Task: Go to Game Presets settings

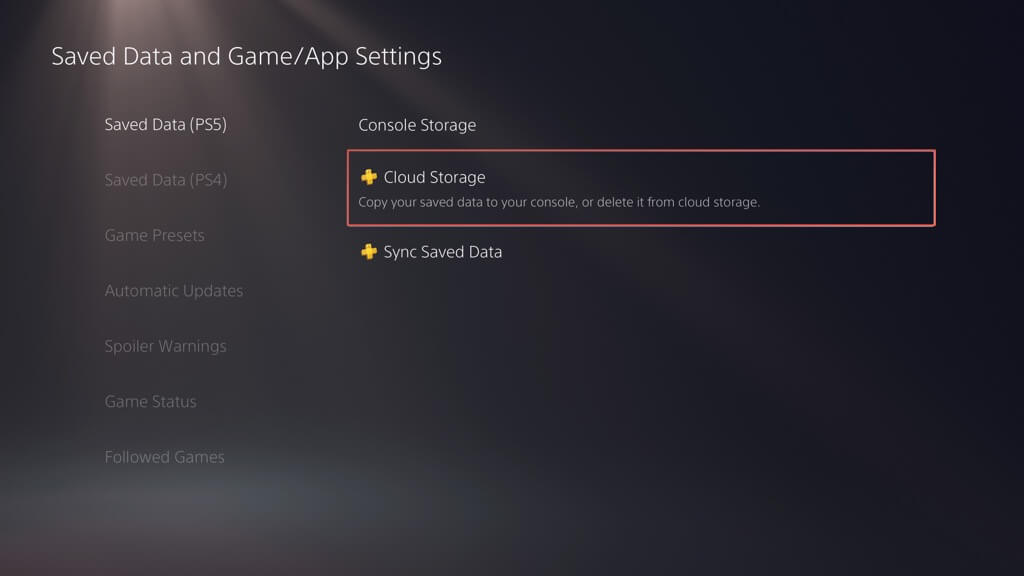Action: 154,236
